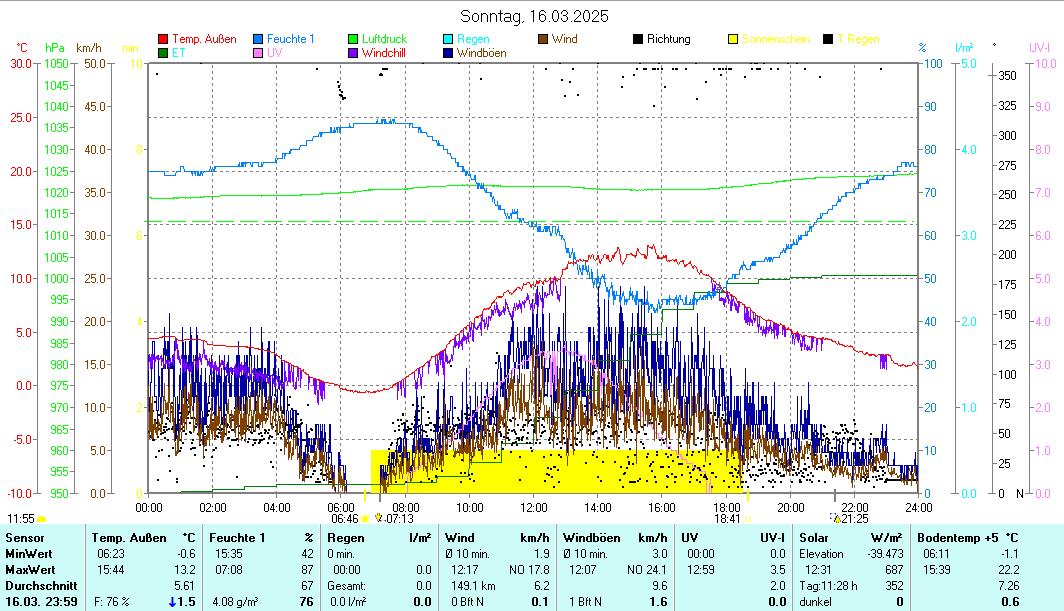Click the 22.2 max Bodentemp value

click(1009, 570)
